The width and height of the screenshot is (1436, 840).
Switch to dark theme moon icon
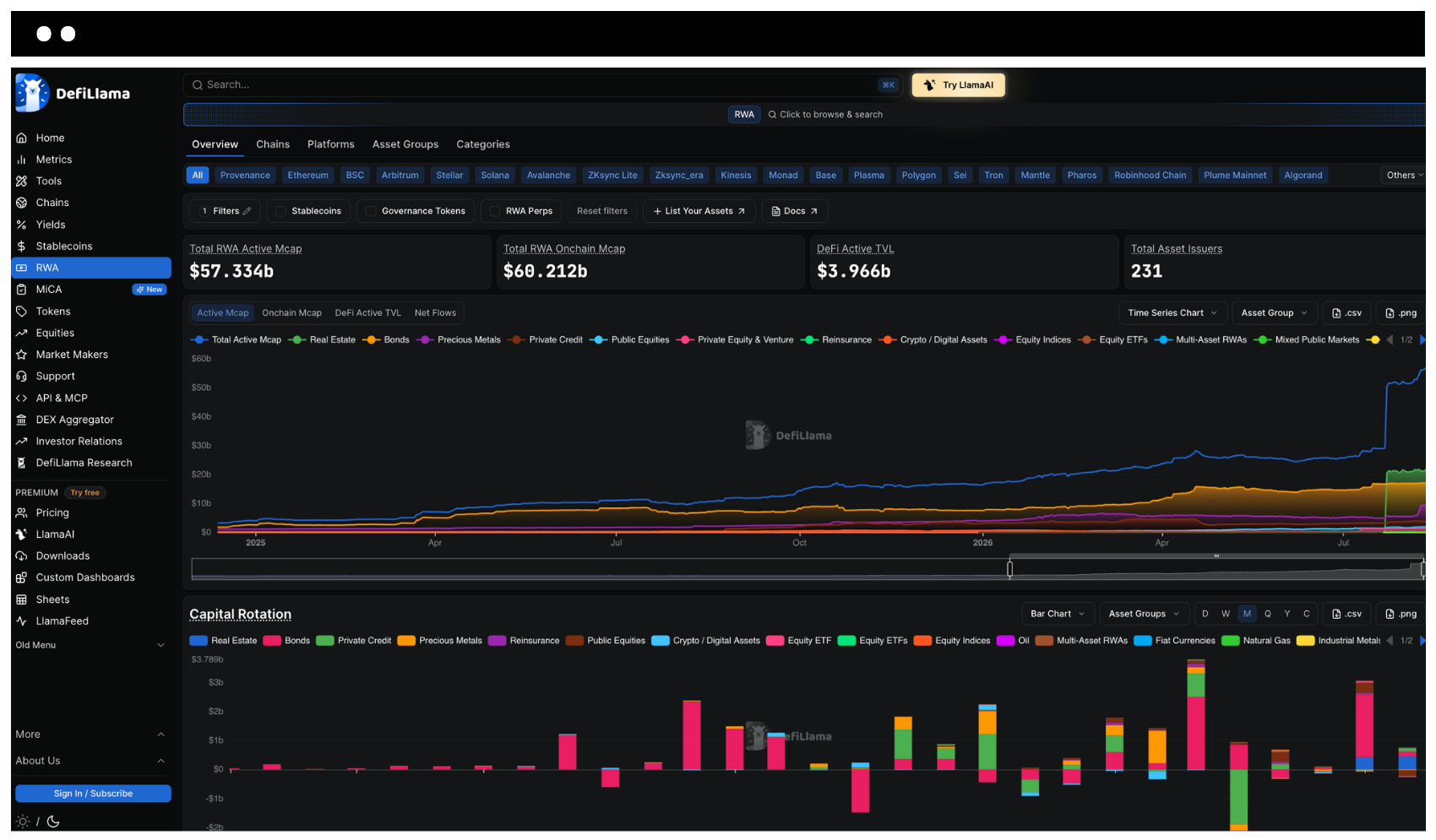click(x=53, y=821)
